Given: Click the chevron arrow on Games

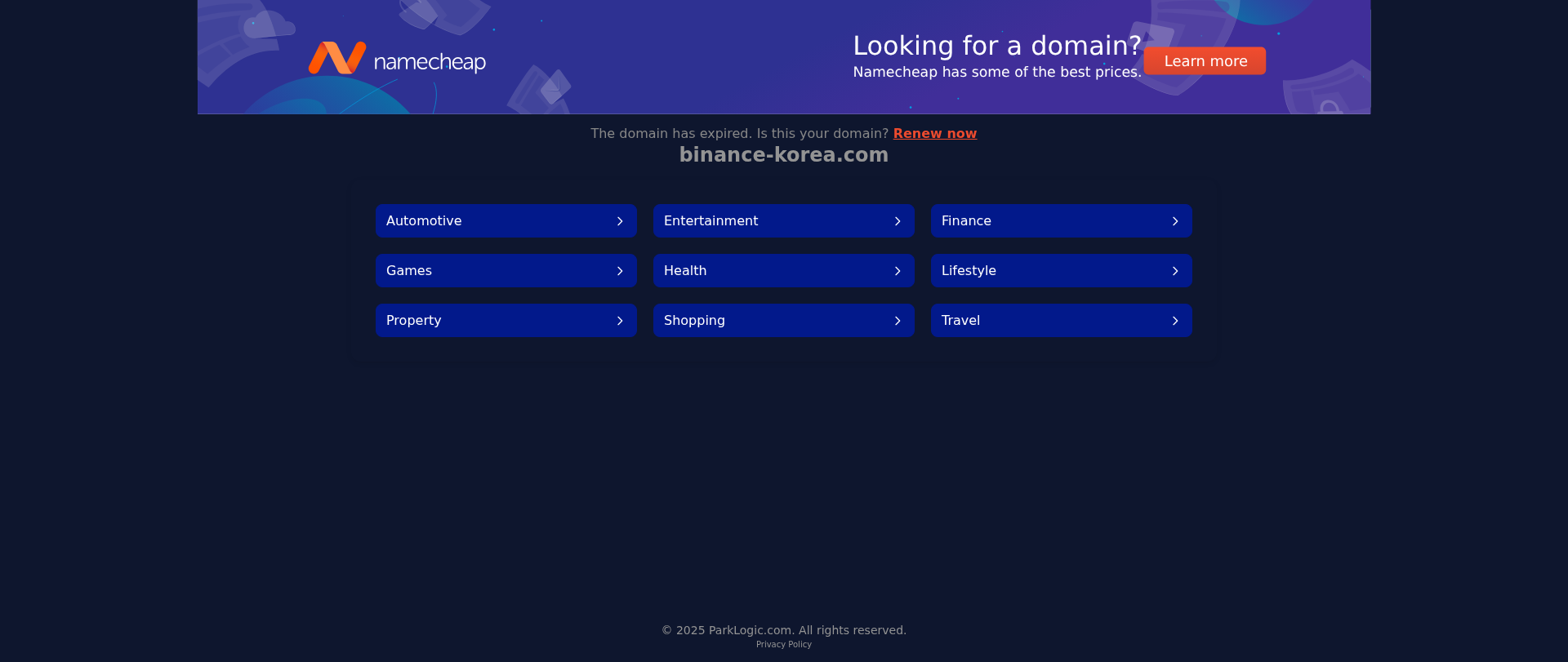Looking at the screenshot, I should coord(620,271).
